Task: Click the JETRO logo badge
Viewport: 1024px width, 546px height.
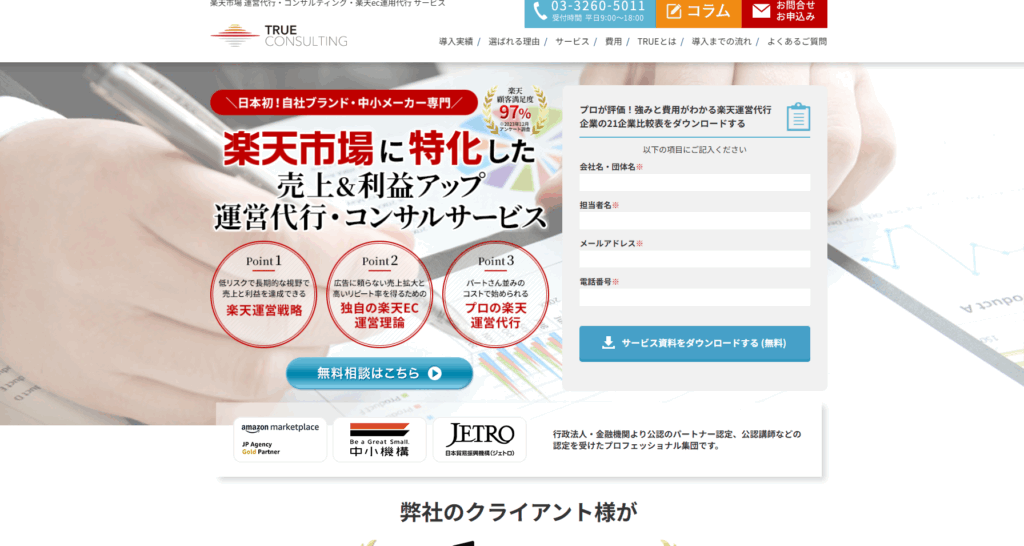Action: (x=479, y=439)
